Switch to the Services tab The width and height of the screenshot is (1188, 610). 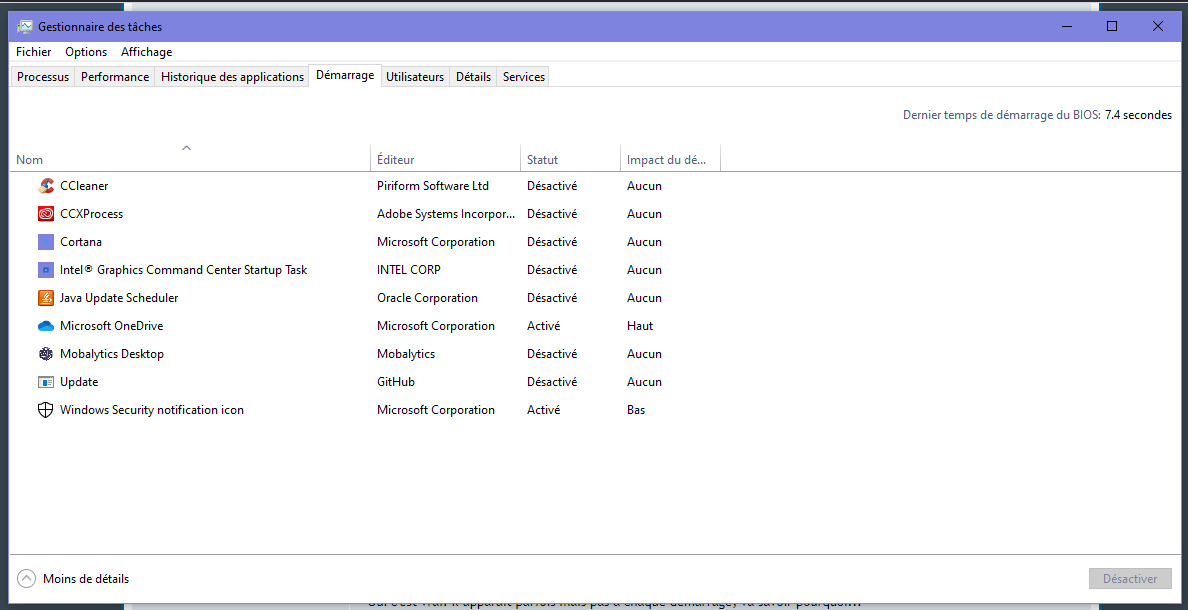[x=524, y=77]
